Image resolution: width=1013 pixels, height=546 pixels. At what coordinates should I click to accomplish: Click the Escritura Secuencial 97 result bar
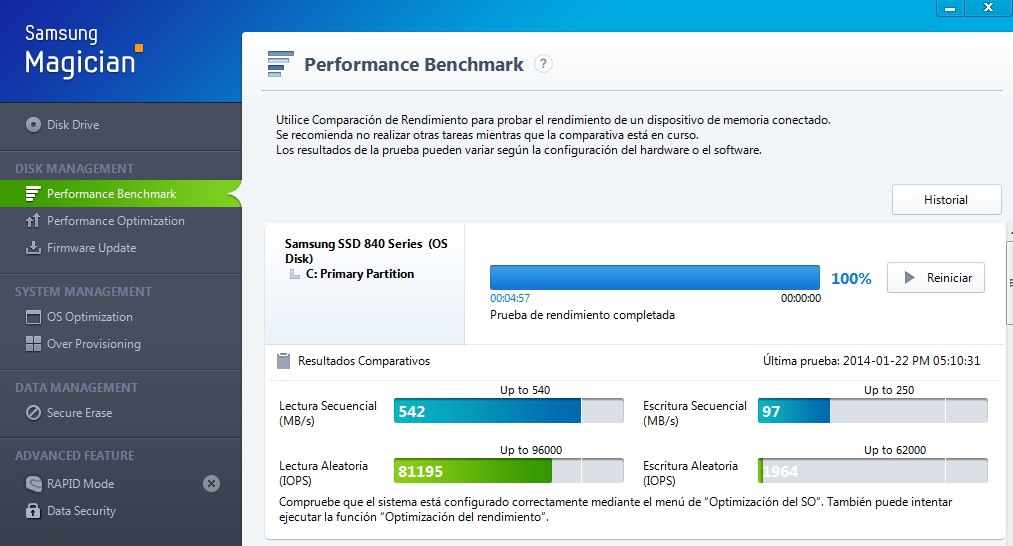873,412
